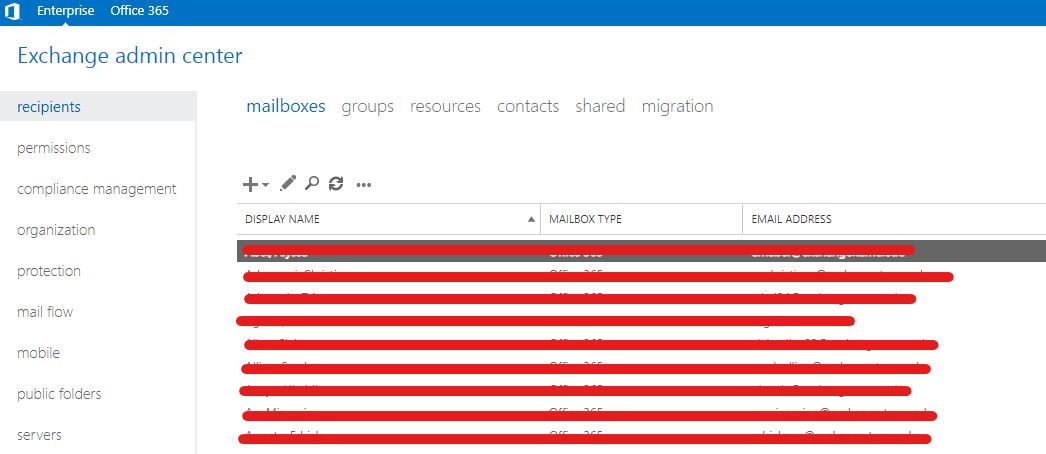Click the Exchange admin center title
The height and width of the screenshot is (454, 1046).
(x=129, y=56)
